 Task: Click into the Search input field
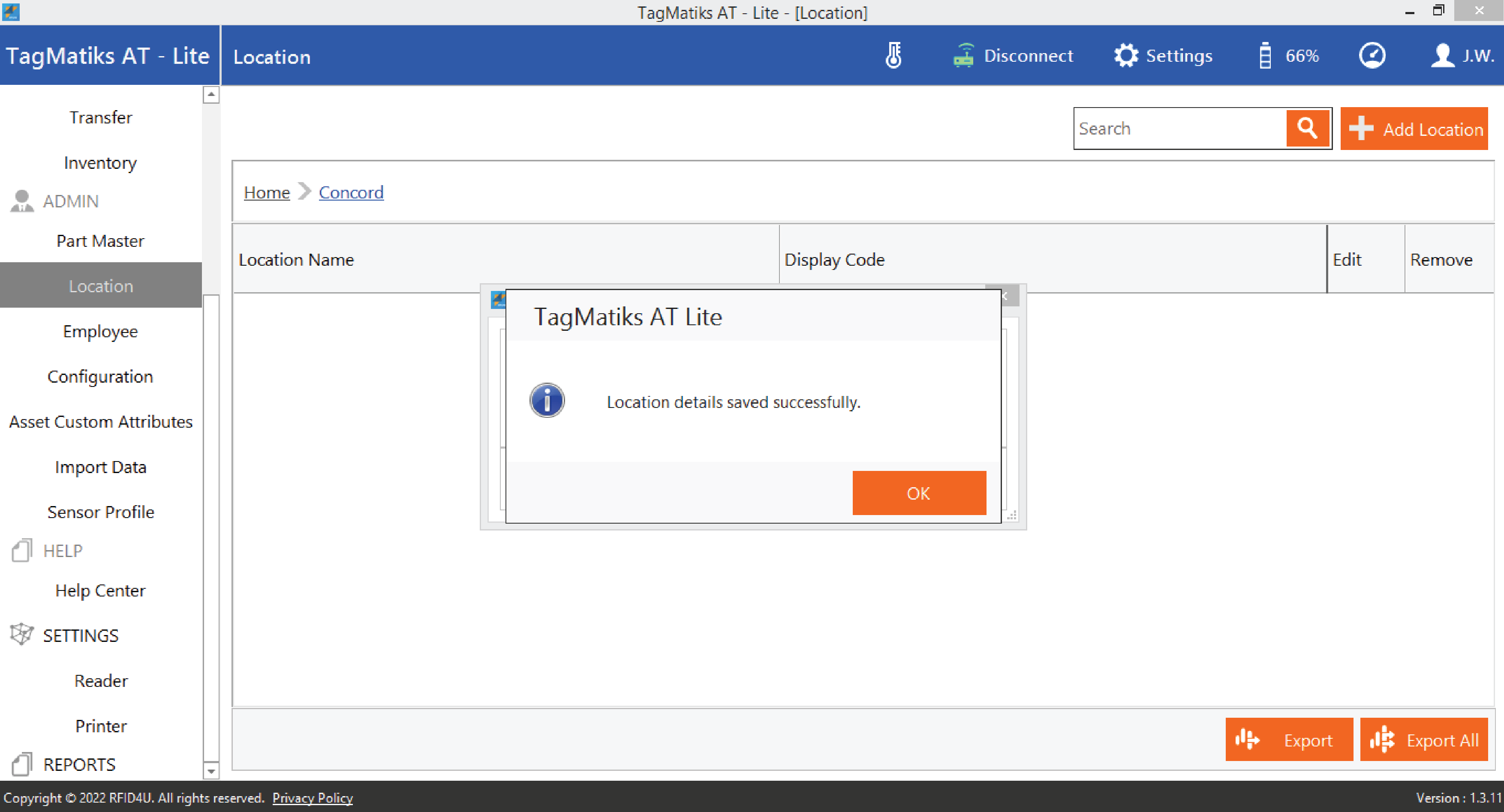pyautogui.click(x=1179, y=128)
